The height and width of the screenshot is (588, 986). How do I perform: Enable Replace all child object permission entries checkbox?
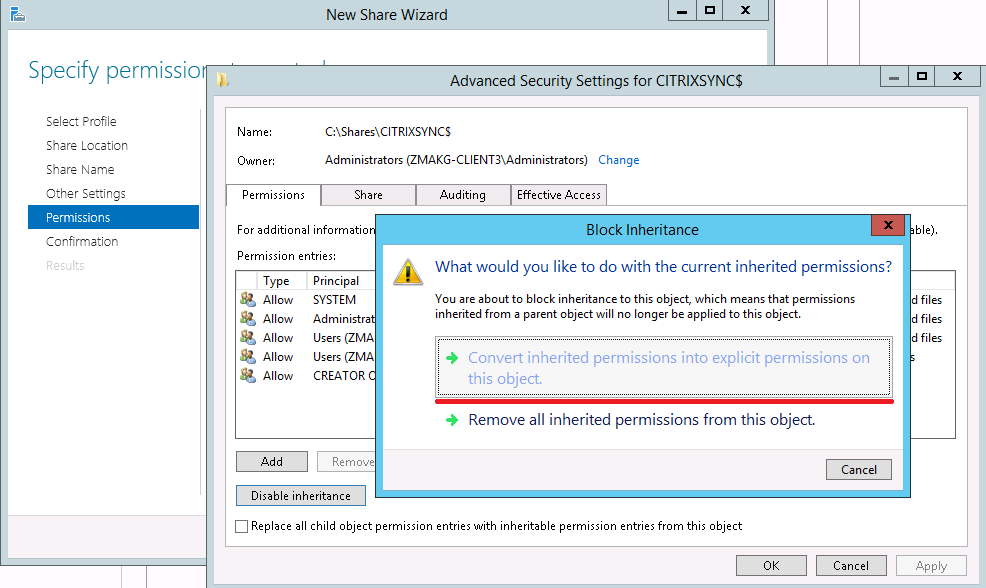coord(241,526)
